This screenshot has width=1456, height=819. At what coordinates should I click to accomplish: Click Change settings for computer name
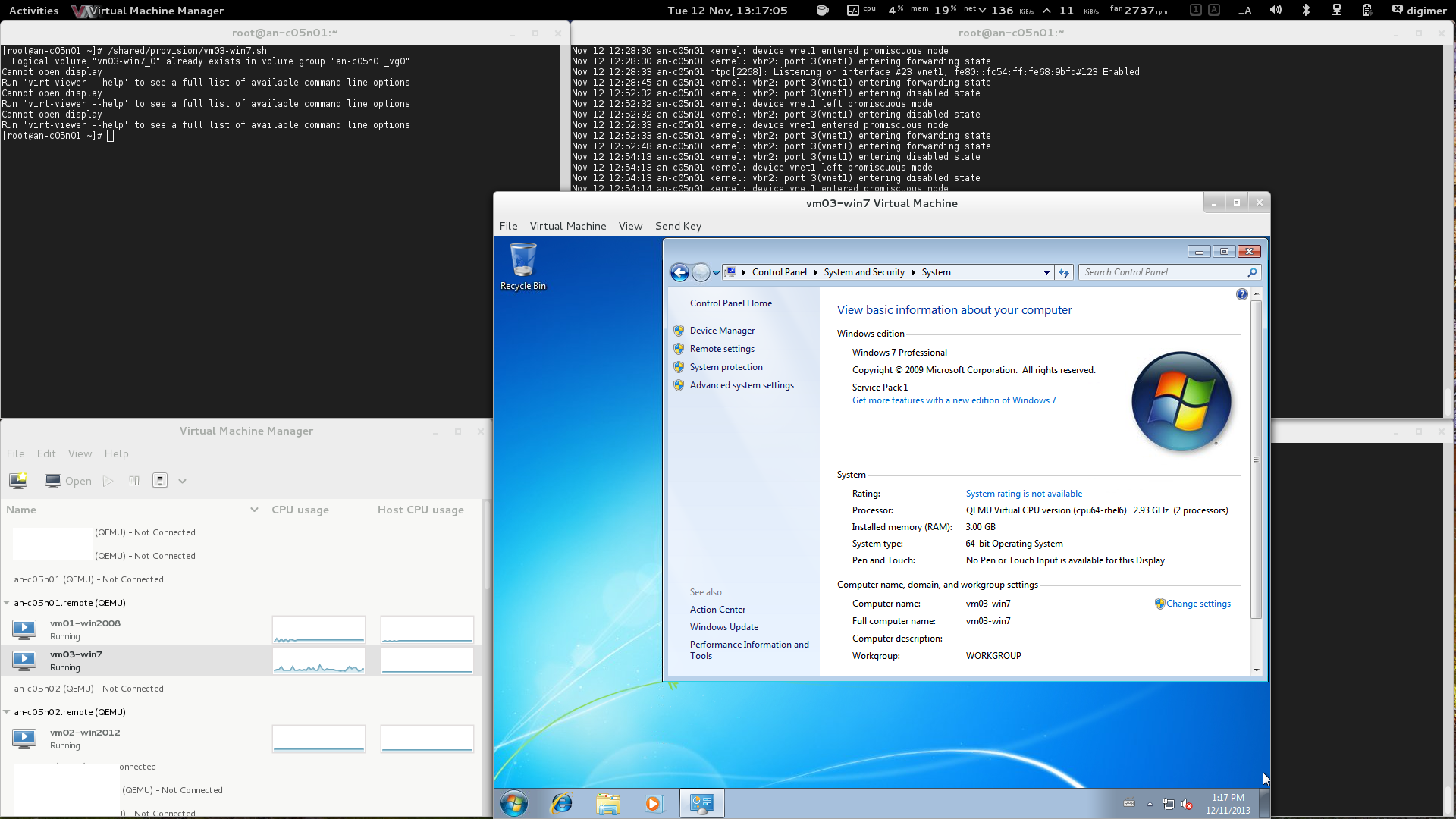tap(1198, 604)
